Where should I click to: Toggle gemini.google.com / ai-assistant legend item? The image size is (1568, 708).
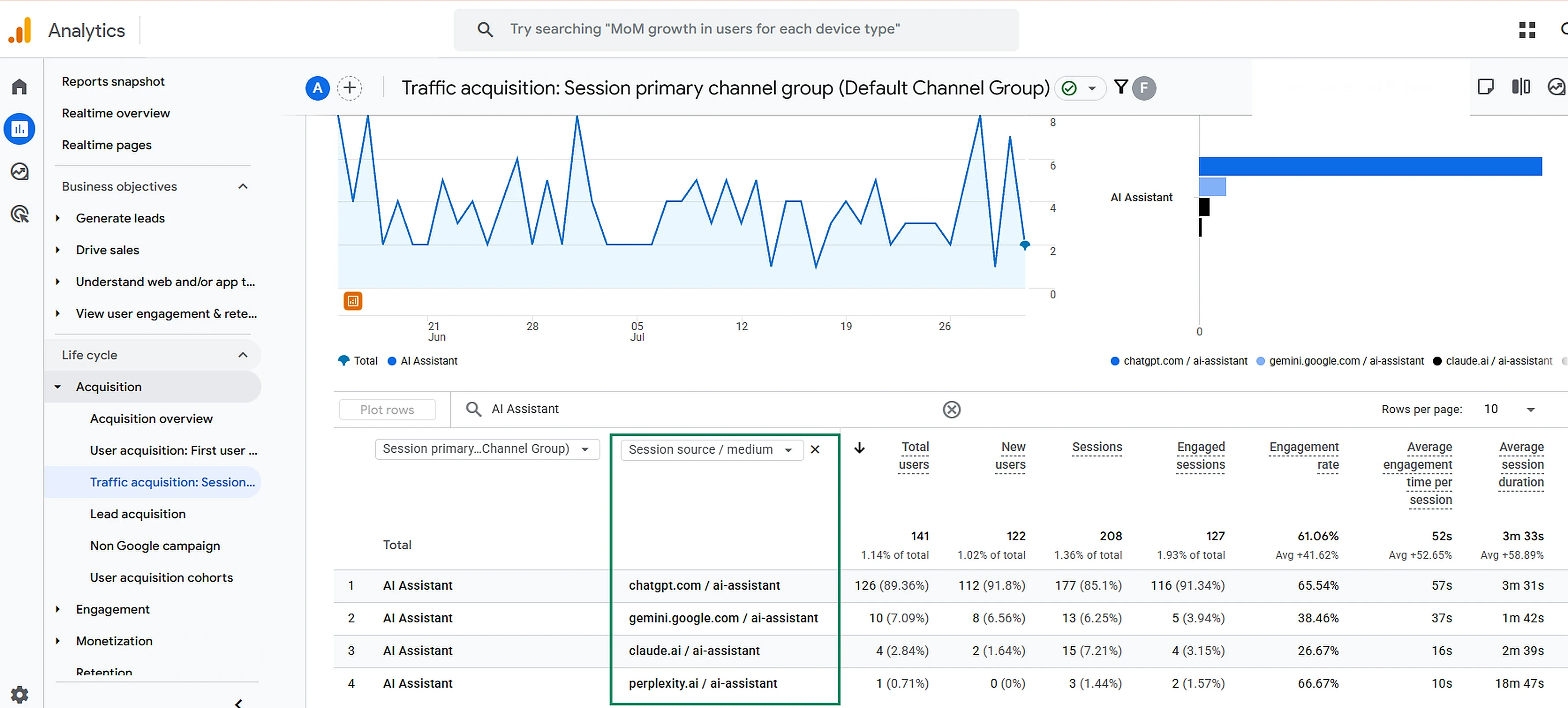click(x=1340, y=361)
